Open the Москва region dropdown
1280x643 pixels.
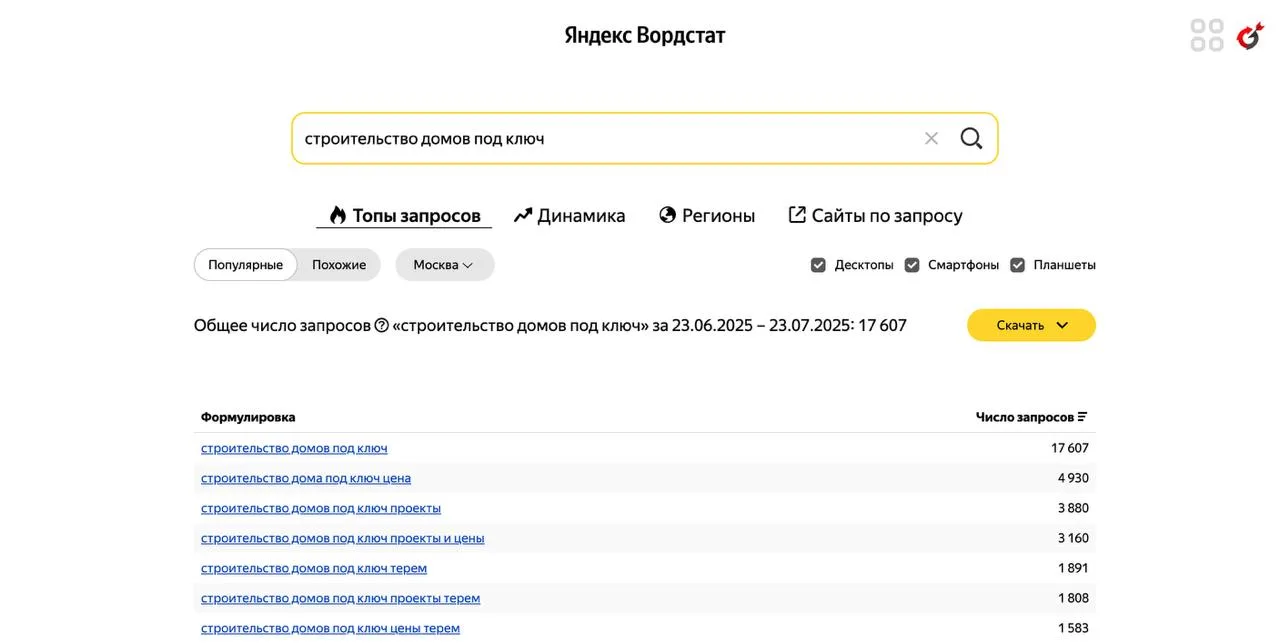click(444, 265)
